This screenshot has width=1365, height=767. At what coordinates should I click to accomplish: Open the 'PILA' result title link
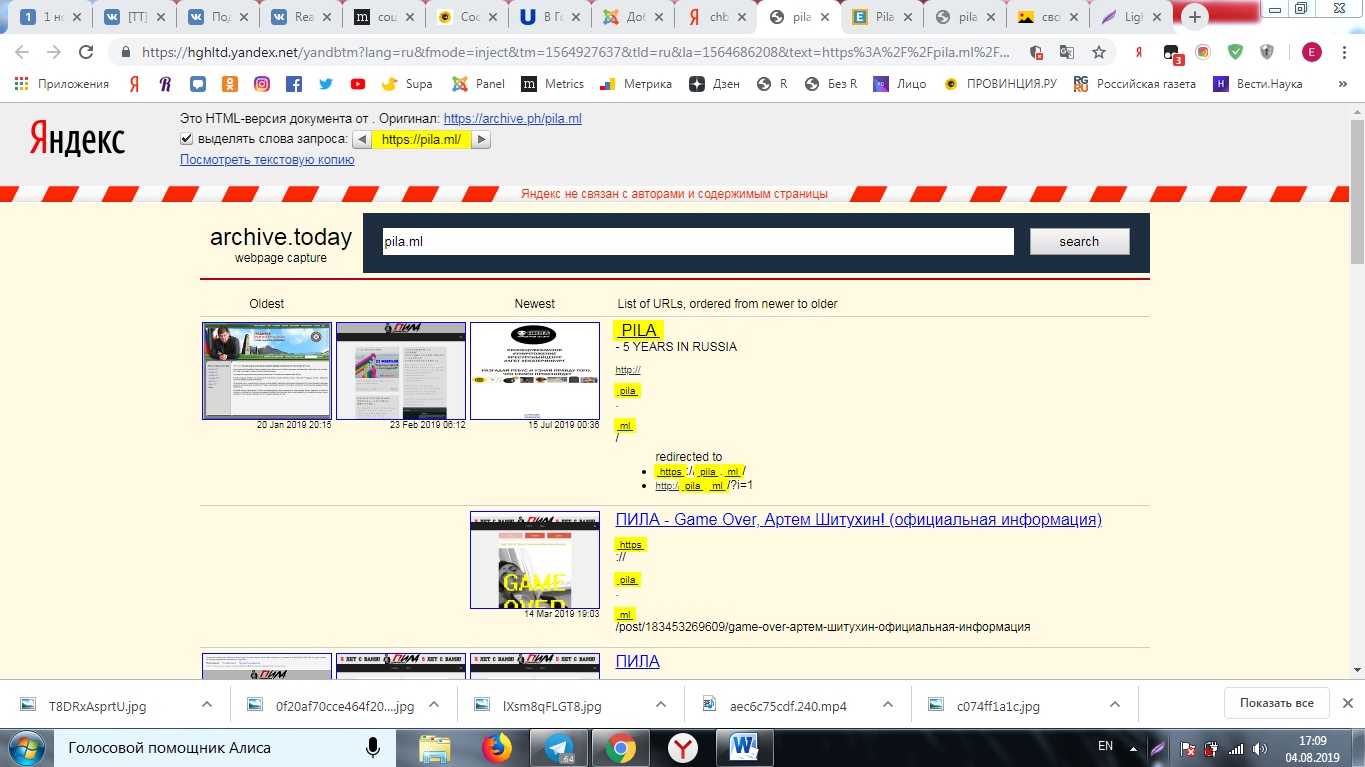(638, 331)
